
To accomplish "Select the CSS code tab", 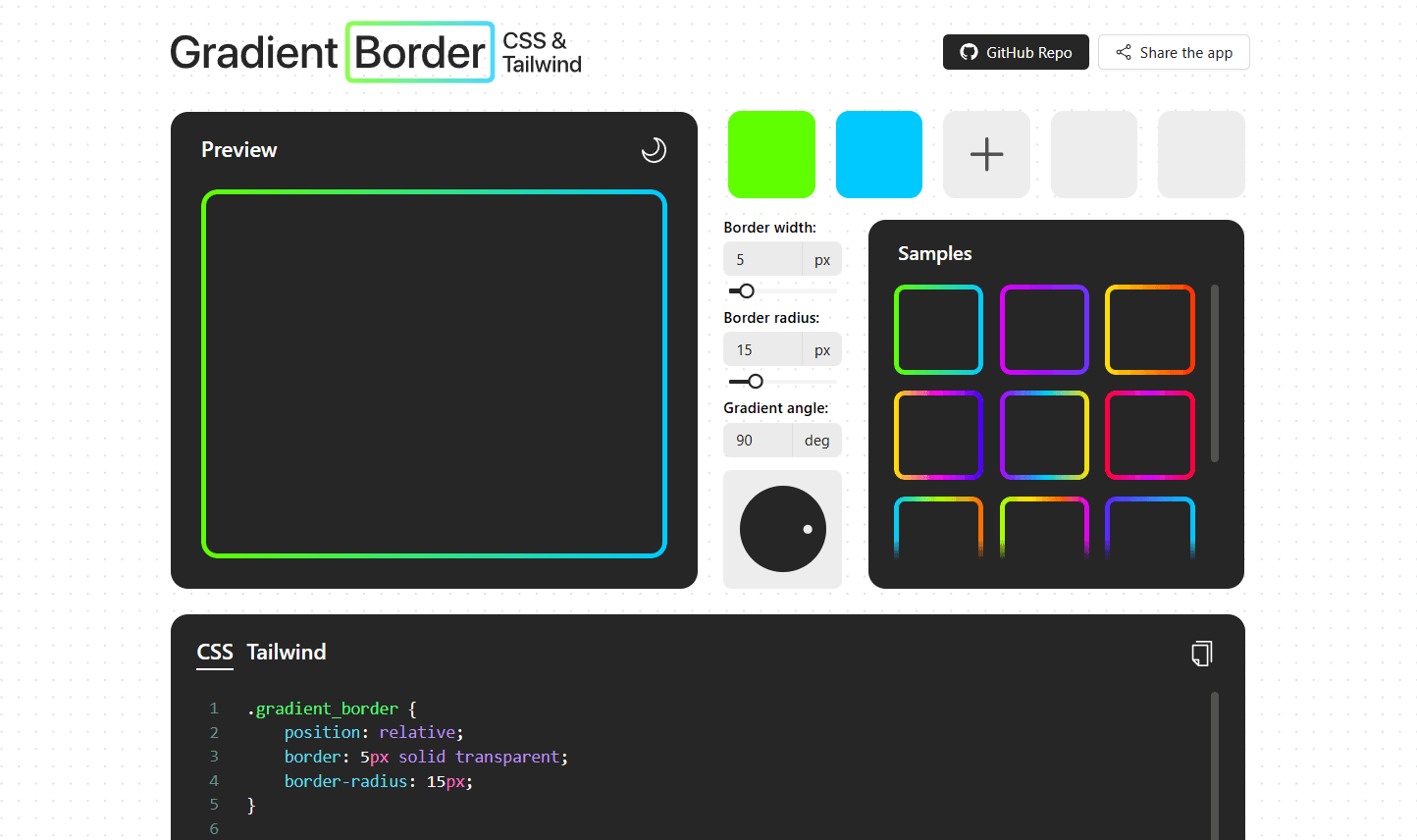I will [x=215, y=653].
